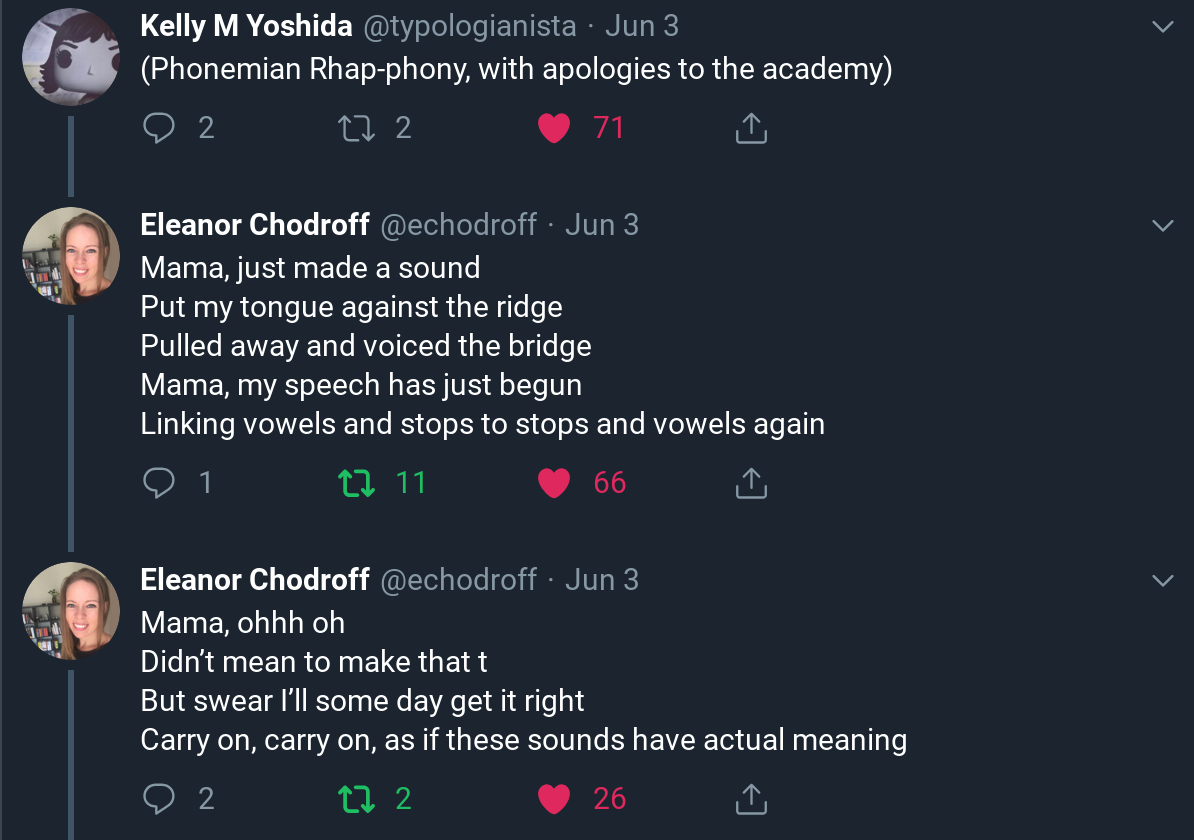Retweet Kelly M Yoshida's Phonemian Rhap-phony tweet
1194x840 pixels.
pos(356,128)
